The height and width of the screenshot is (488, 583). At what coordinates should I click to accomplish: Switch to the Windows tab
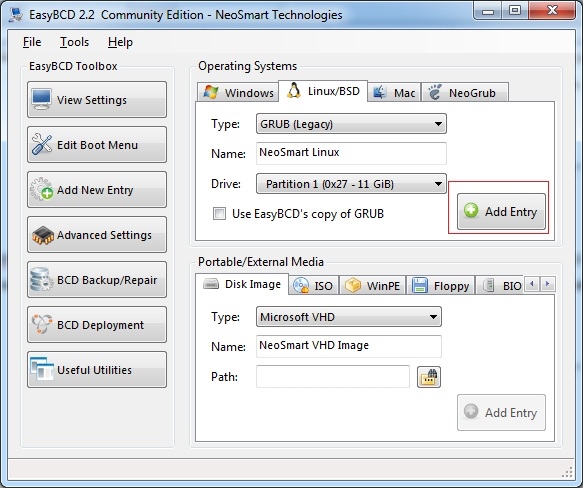click(x=238, y=92)
